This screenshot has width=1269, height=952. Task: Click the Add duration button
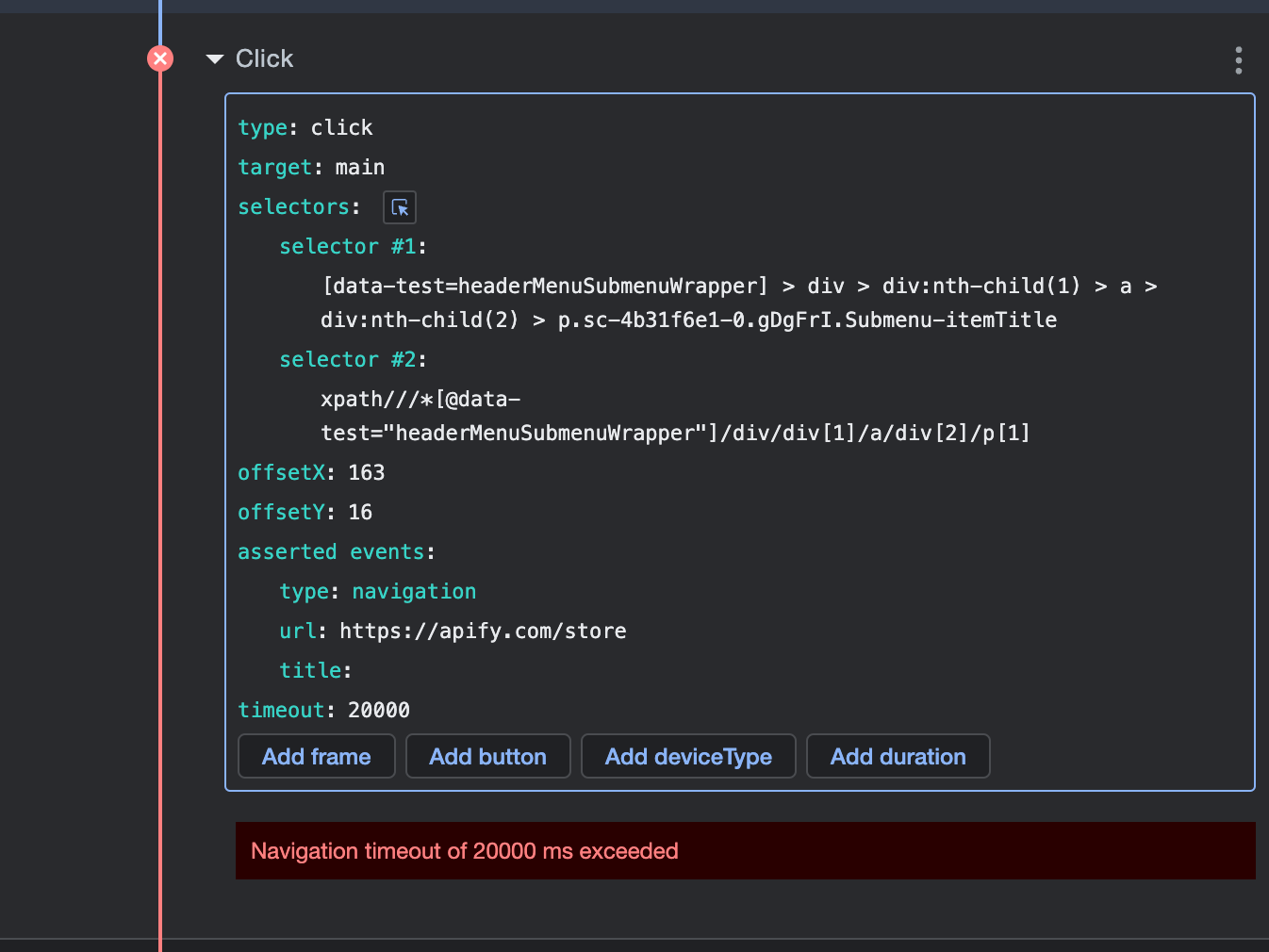[x=898, y=756]
